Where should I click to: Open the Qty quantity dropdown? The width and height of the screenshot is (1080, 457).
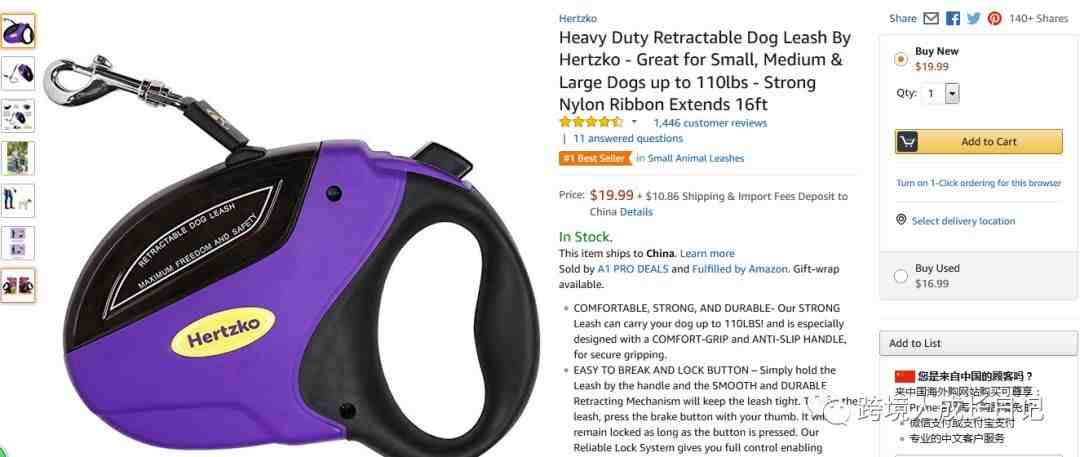click(x=942, y=93)
